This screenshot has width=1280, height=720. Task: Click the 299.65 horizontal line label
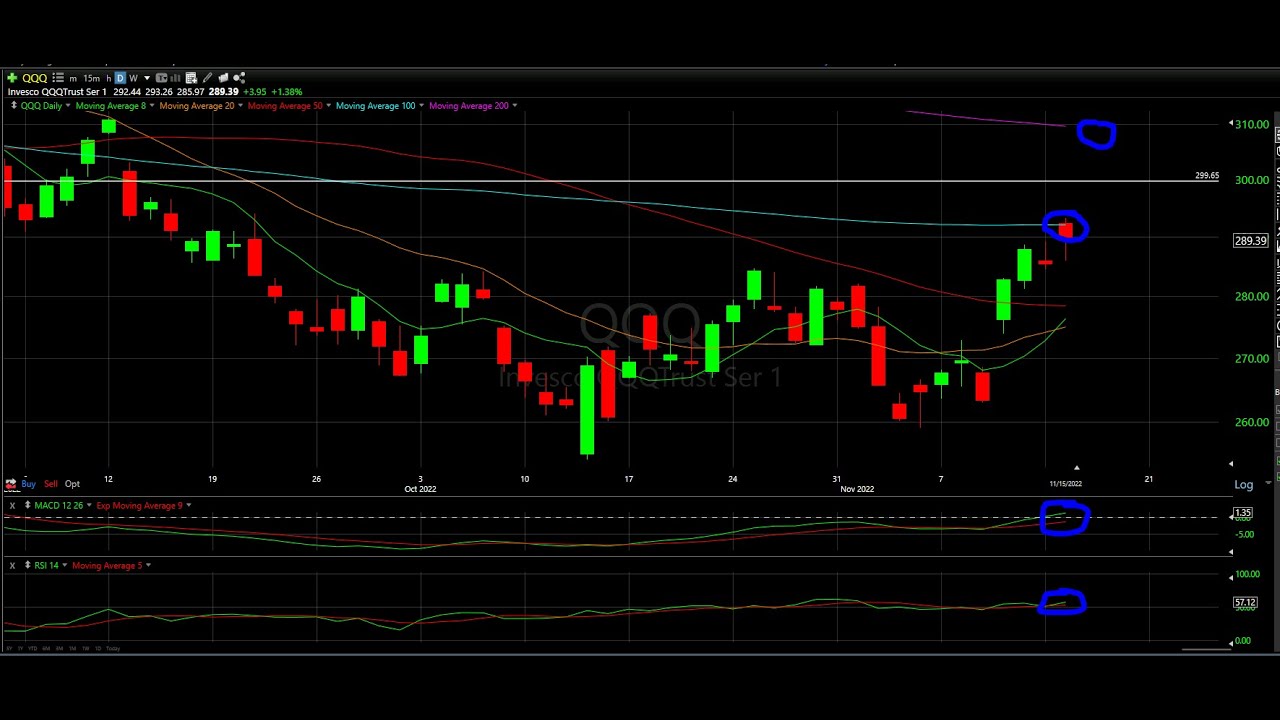coord(1207,176)
